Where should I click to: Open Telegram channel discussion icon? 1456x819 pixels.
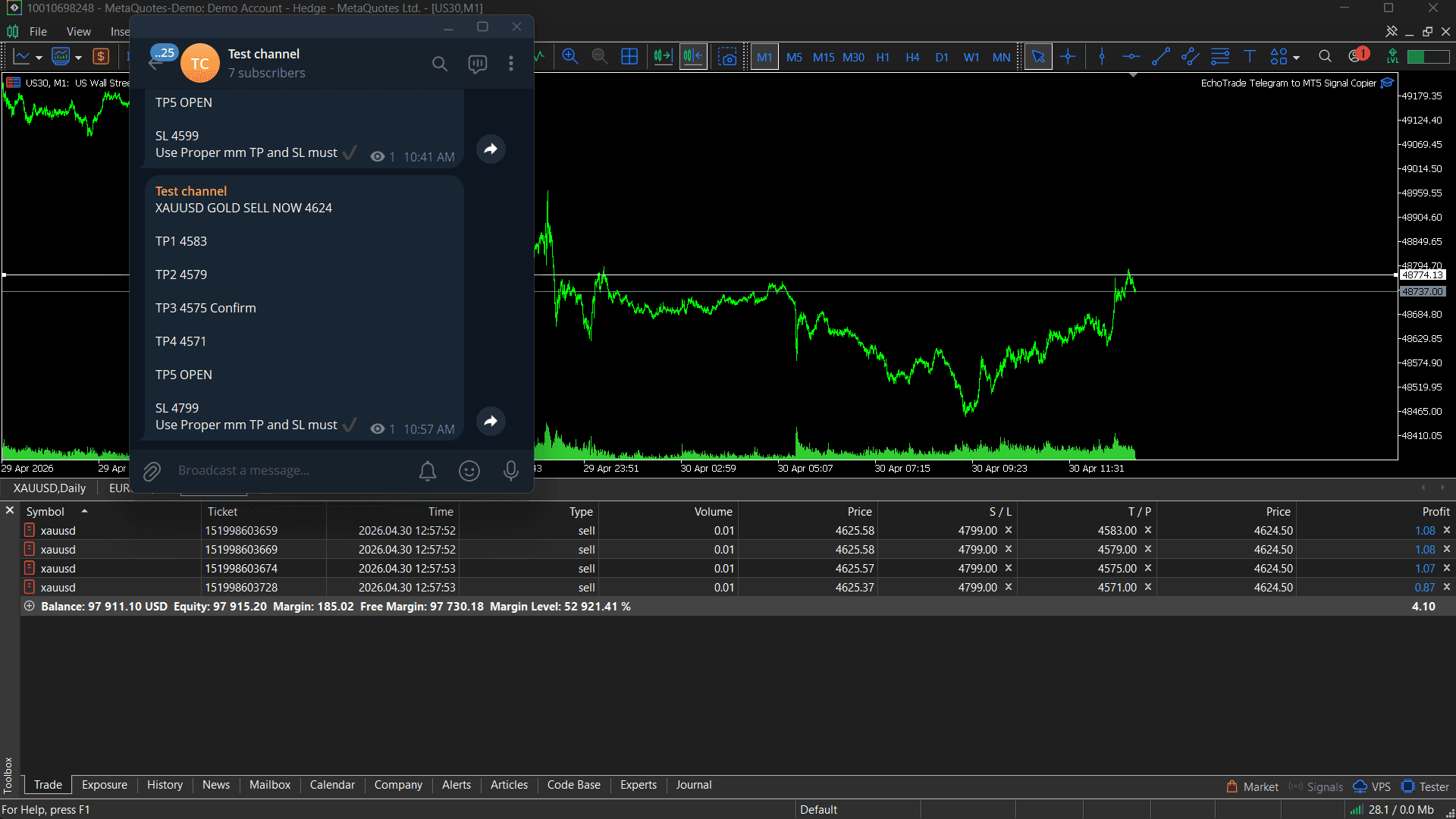click(477, 64)
